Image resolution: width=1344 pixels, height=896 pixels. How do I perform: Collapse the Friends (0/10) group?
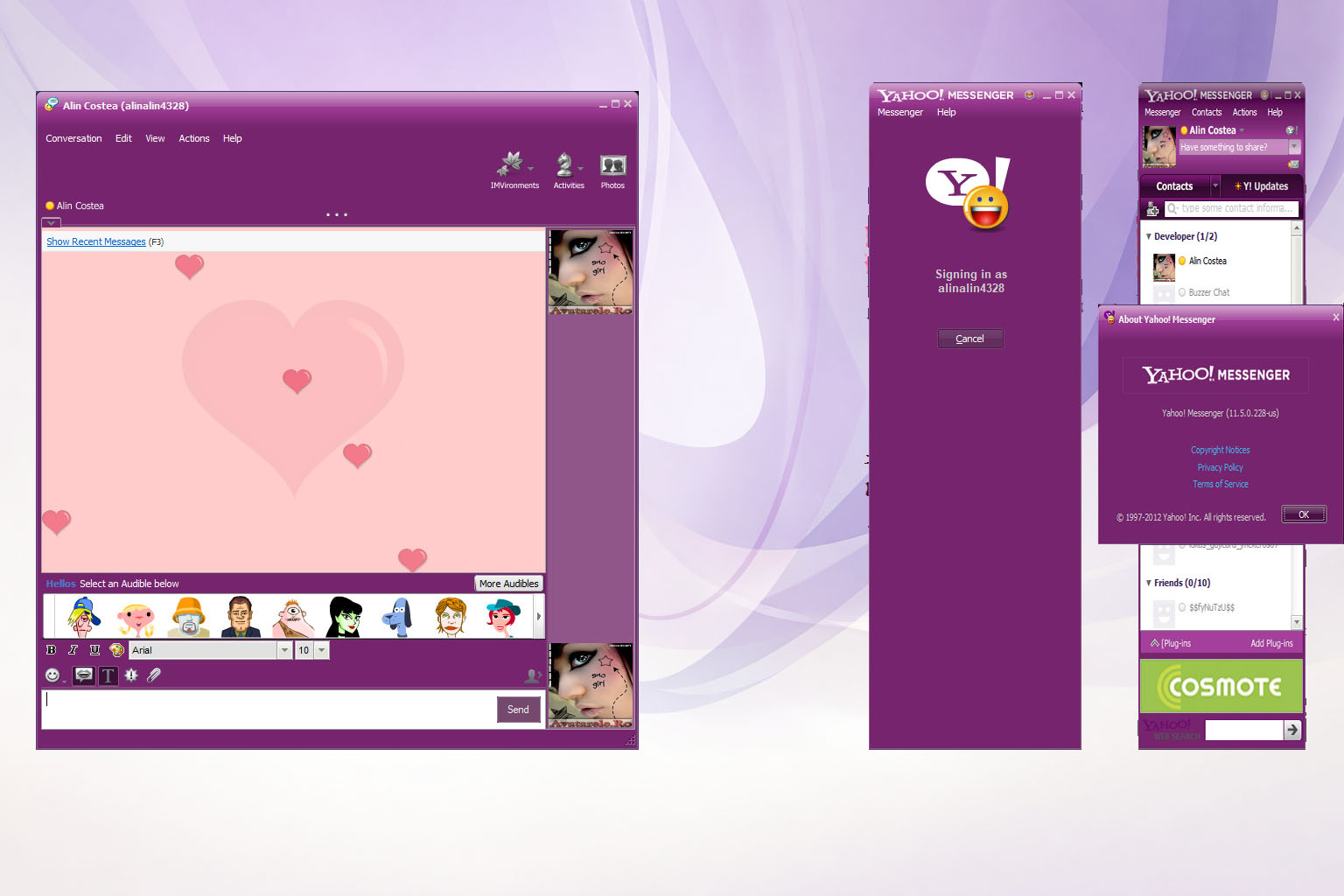[x=1149, y=583]
